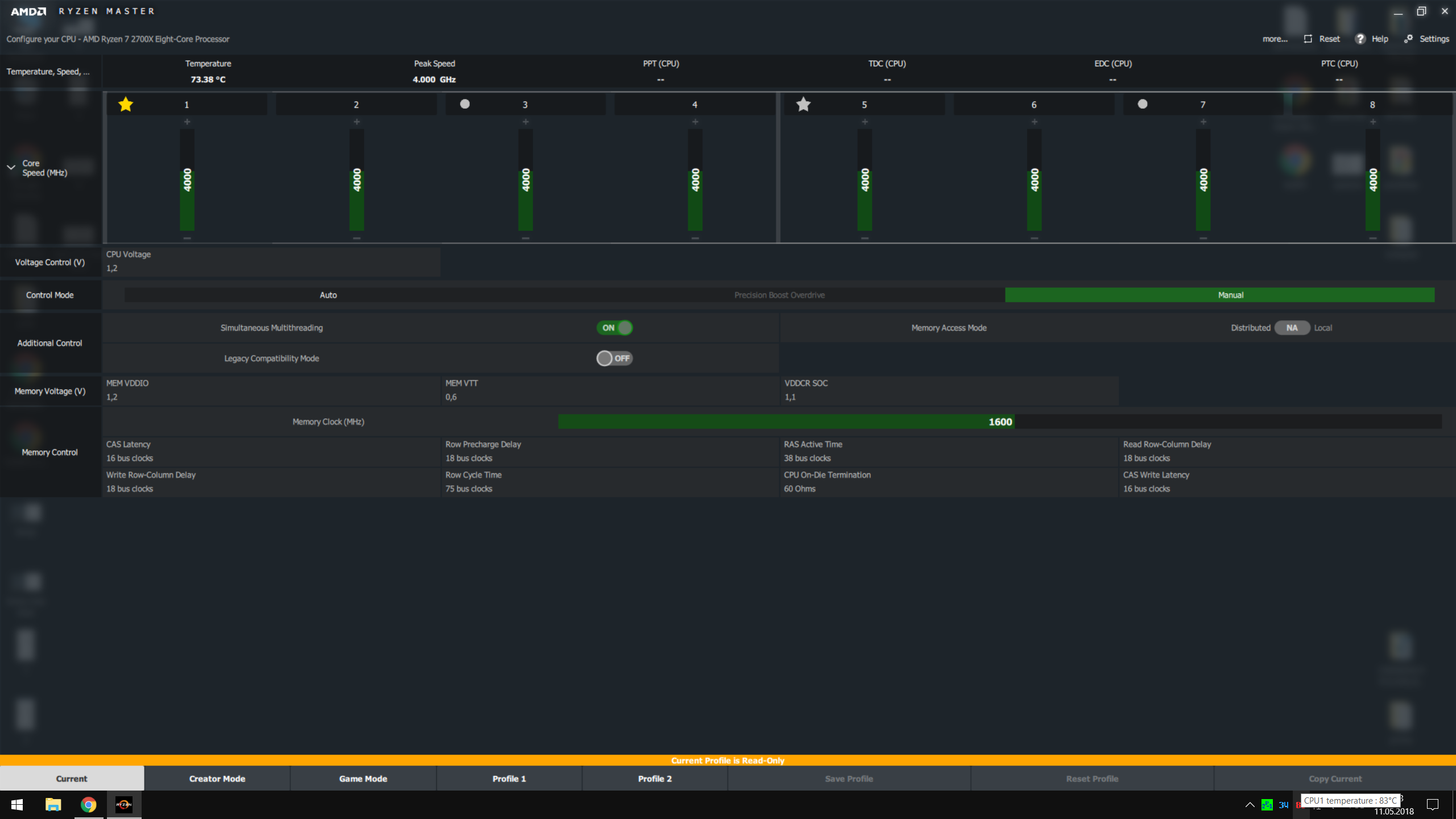Open Chrome from taskbar
The width and height of the screenshot is (1456, 819).
pos(88,805)
